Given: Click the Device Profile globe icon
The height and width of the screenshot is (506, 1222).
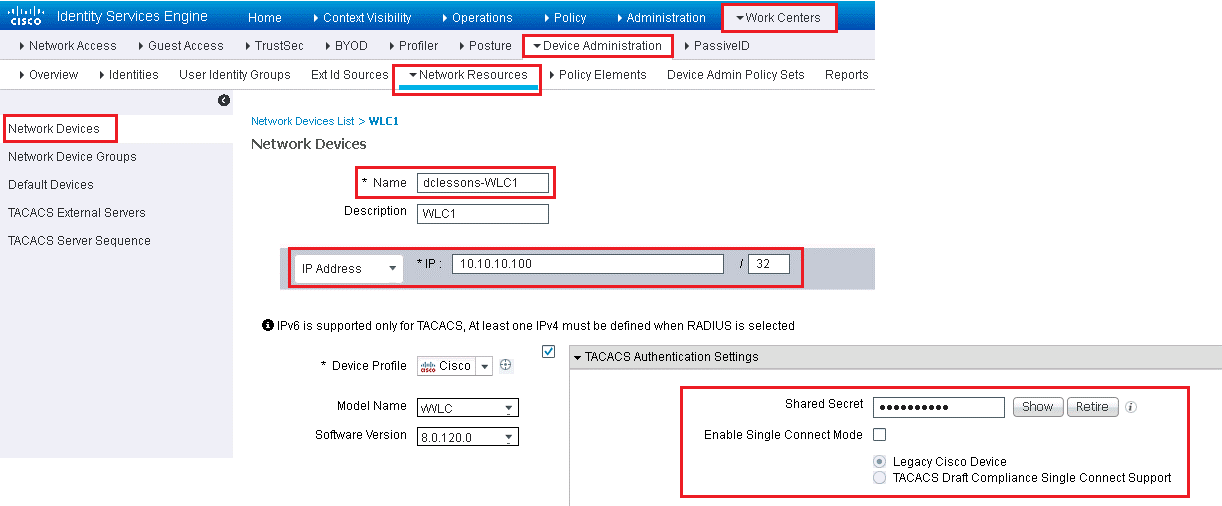Looking at the screenshot, I should point(506,365).
